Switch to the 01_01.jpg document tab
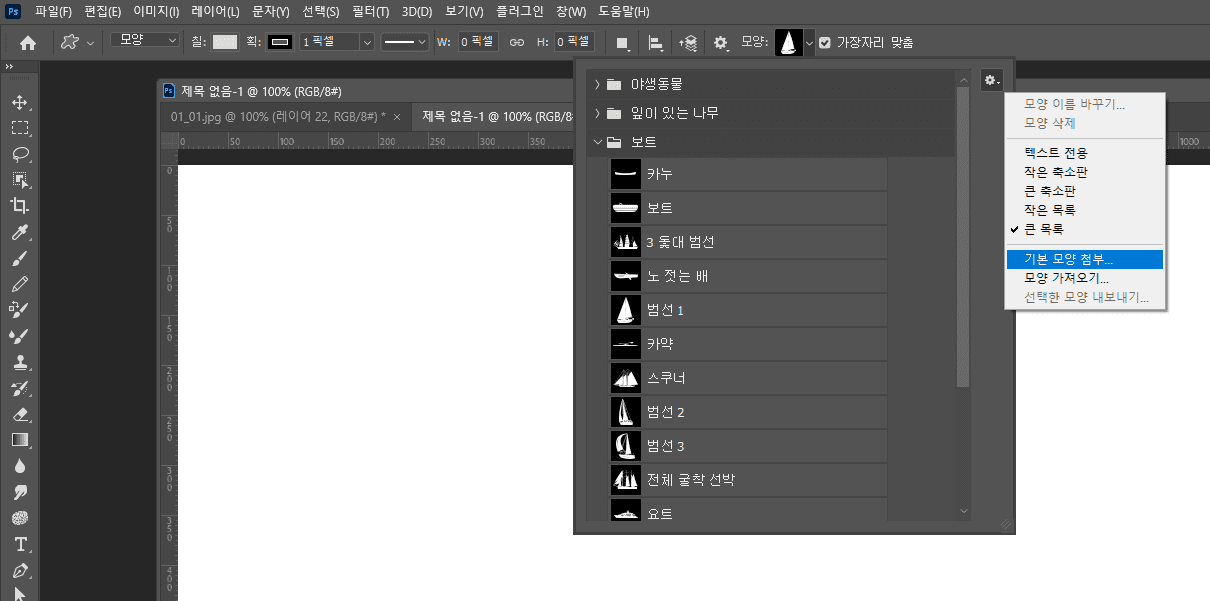The height and width of the screenshot is (601, 1210). (279, 116)
